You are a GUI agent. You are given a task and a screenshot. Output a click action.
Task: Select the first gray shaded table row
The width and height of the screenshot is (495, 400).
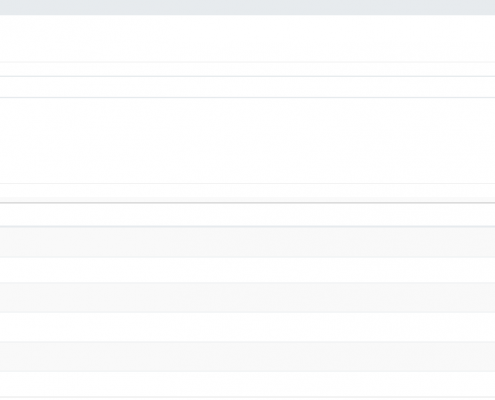(247, 242)
